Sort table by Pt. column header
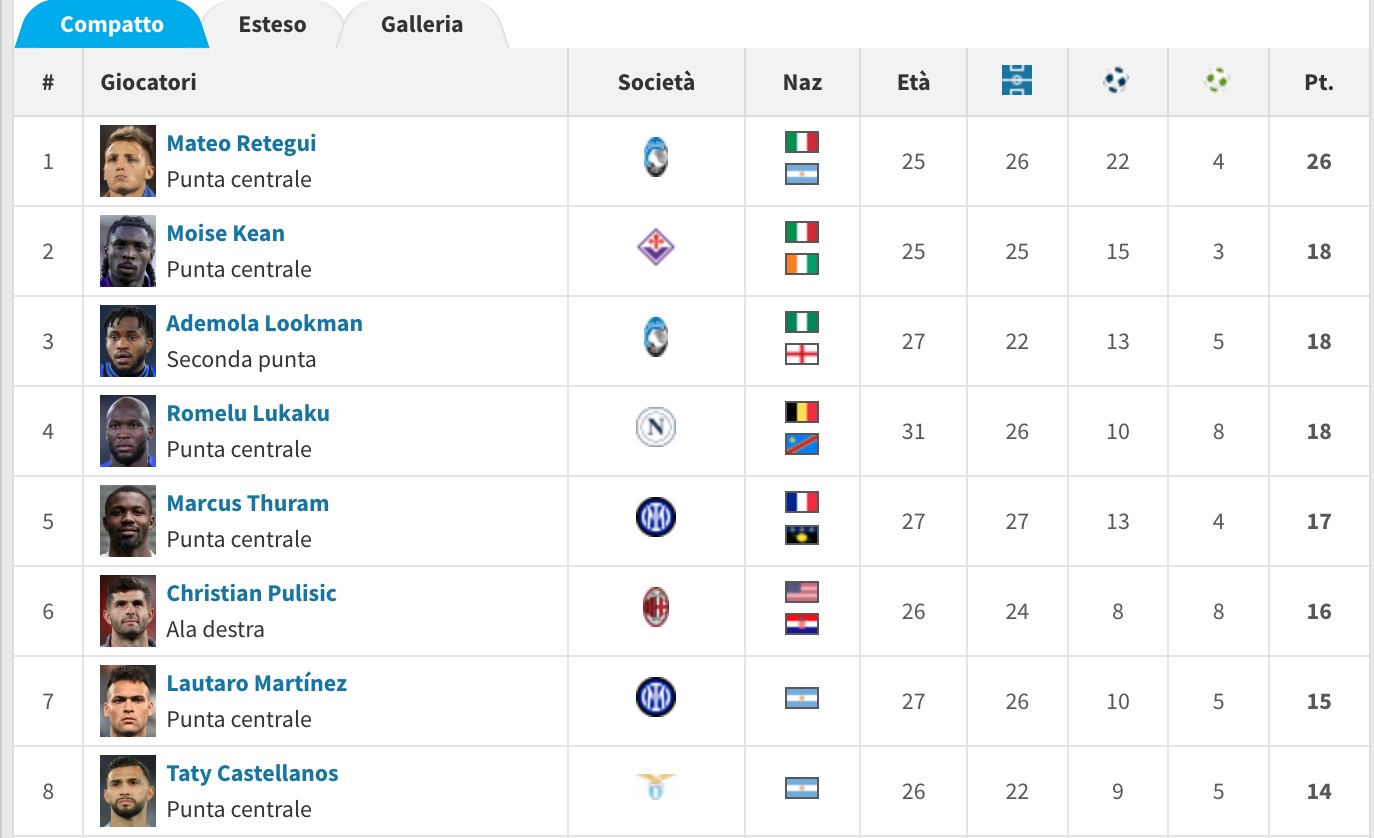Screen dimensions: 1374x838 pos(1318,83)
